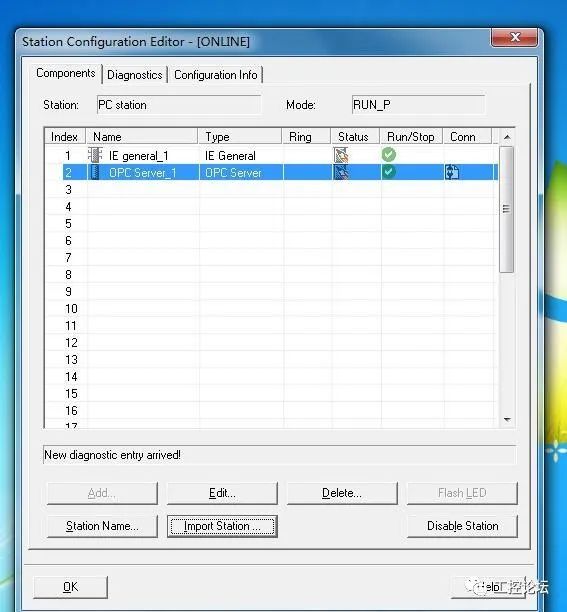Screen dimensions: 567x612
Task: Select empty index row 12
Action: pyautogui.click(x=71, y=343)
